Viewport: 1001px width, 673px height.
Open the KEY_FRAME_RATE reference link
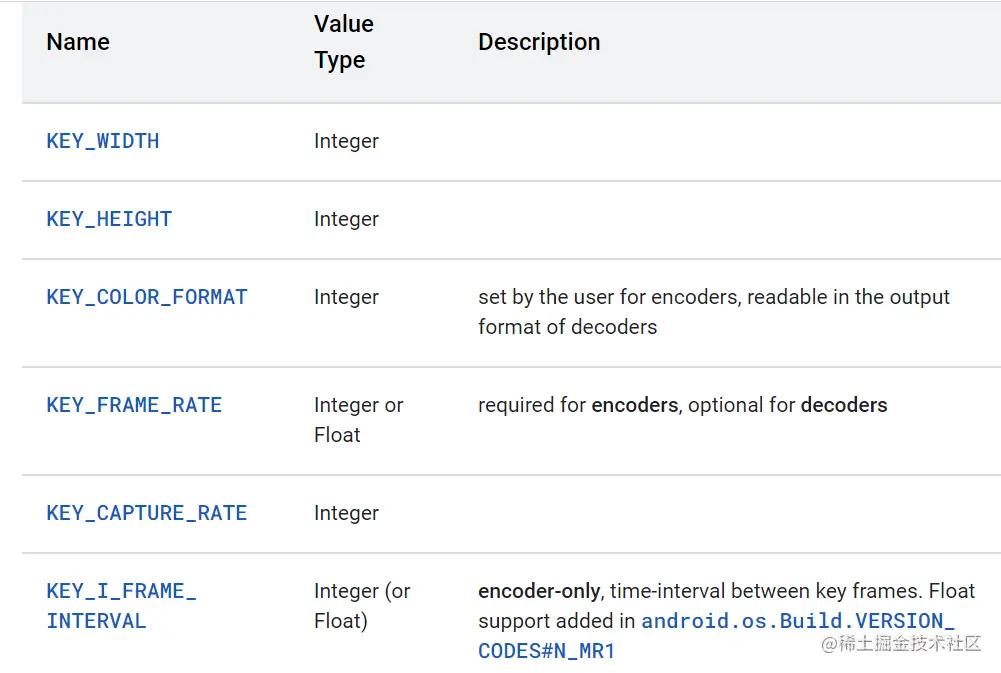click(x=134, y=405)
